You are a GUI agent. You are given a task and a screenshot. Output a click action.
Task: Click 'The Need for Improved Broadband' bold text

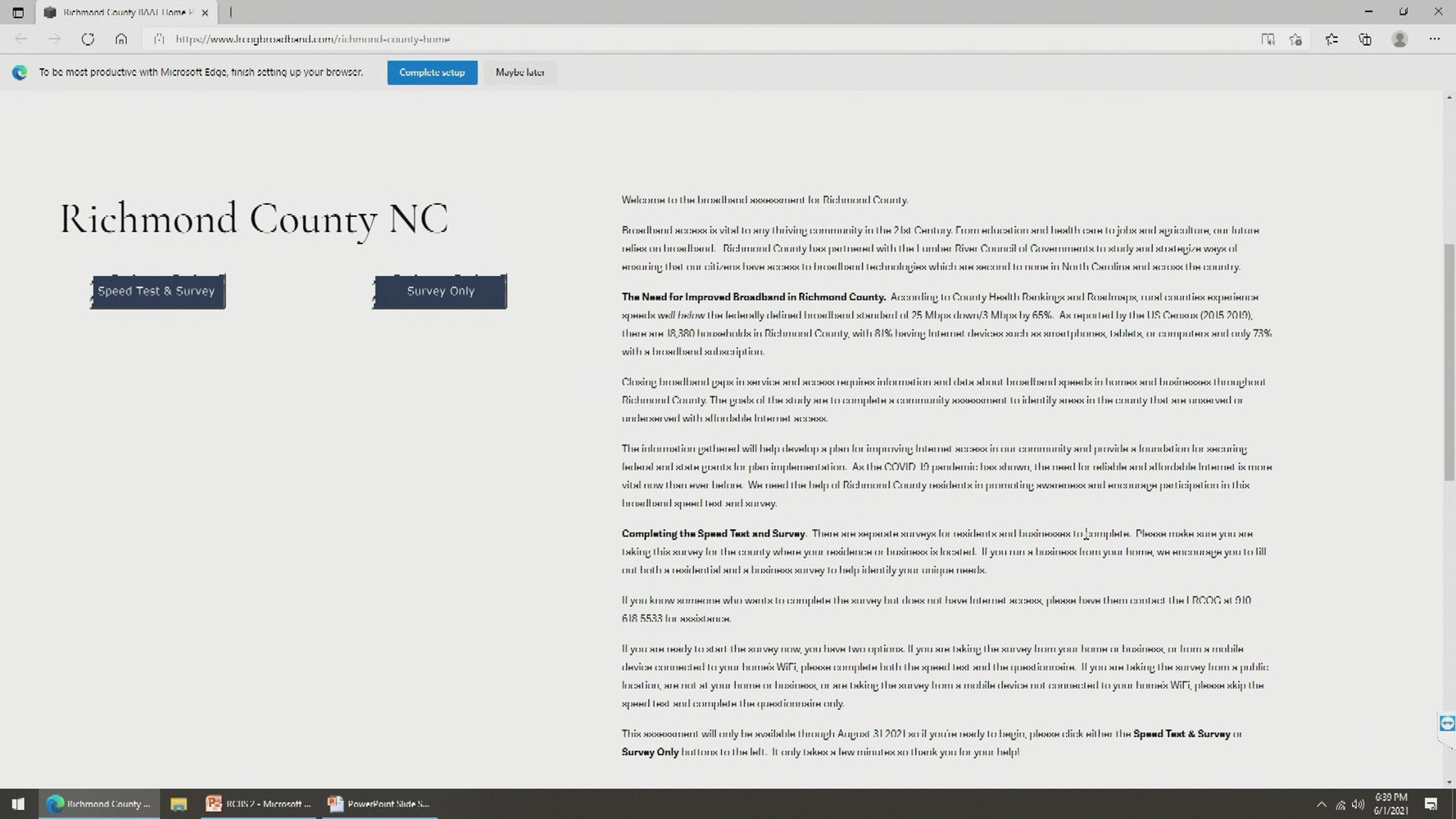[x=753, y=296]
